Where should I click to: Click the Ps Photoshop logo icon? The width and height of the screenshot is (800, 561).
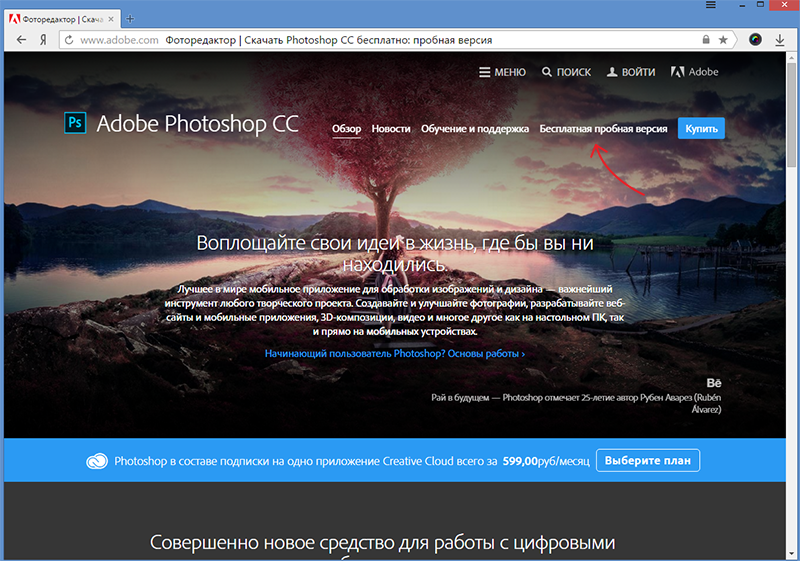point(75,123)
